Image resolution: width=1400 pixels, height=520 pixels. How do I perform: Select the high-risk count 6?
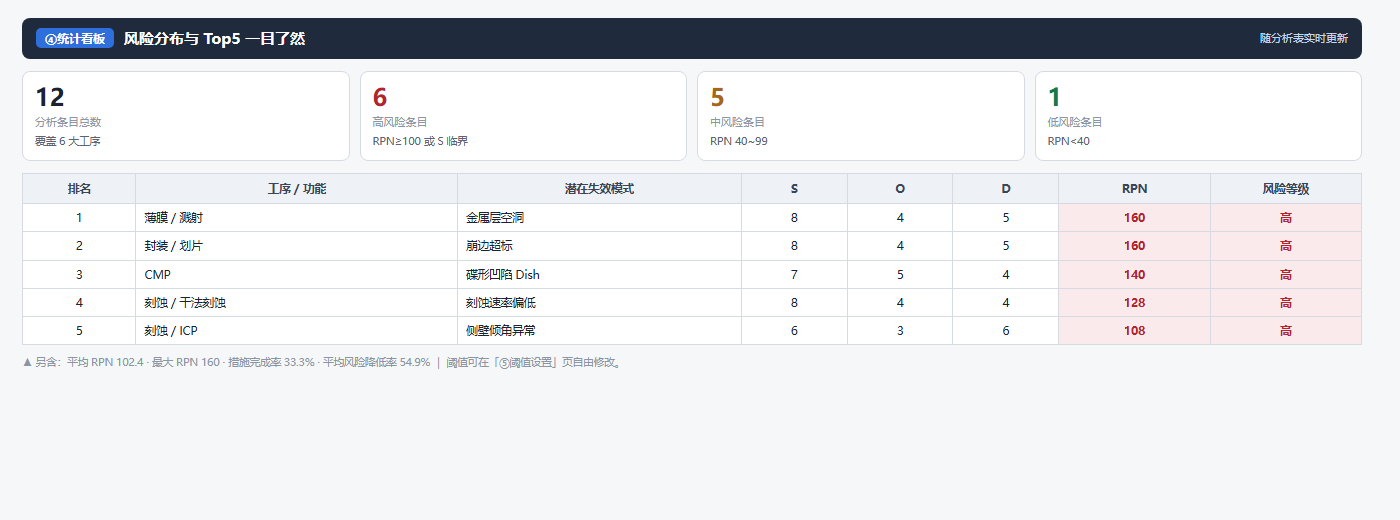click(380, 97)
